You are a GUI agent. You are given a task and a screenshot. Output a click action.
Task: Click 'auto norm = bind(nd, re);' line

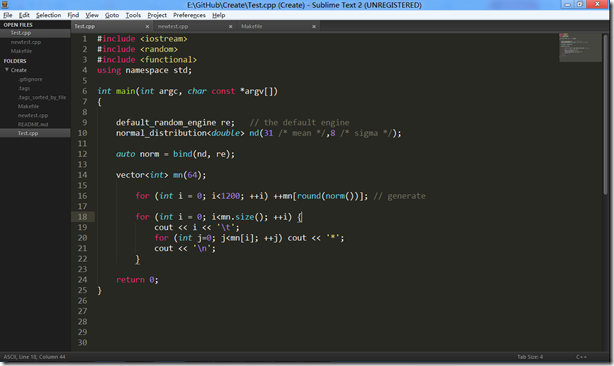click(x=175, y=154)
